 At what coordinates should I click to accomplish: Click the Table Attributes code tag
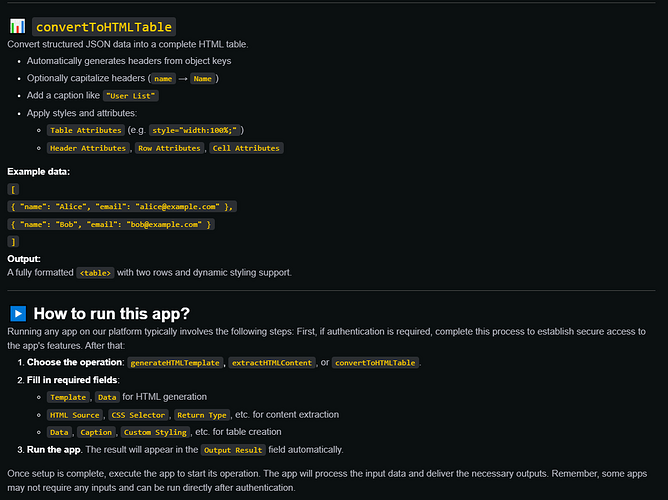[x=86, y=130]
